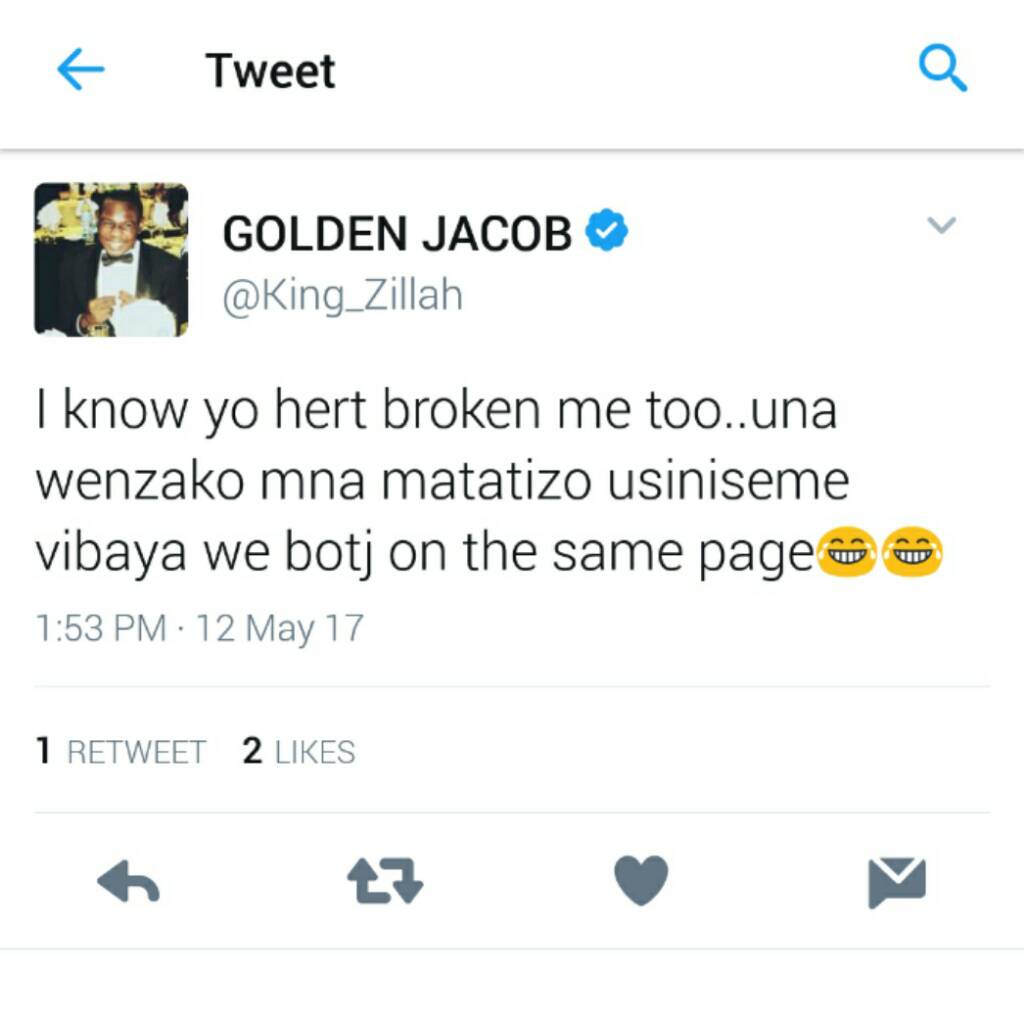This screenshot has height=1017, width=1024.
Task: Reply to the tweet
Action: (x=129, y=881)
